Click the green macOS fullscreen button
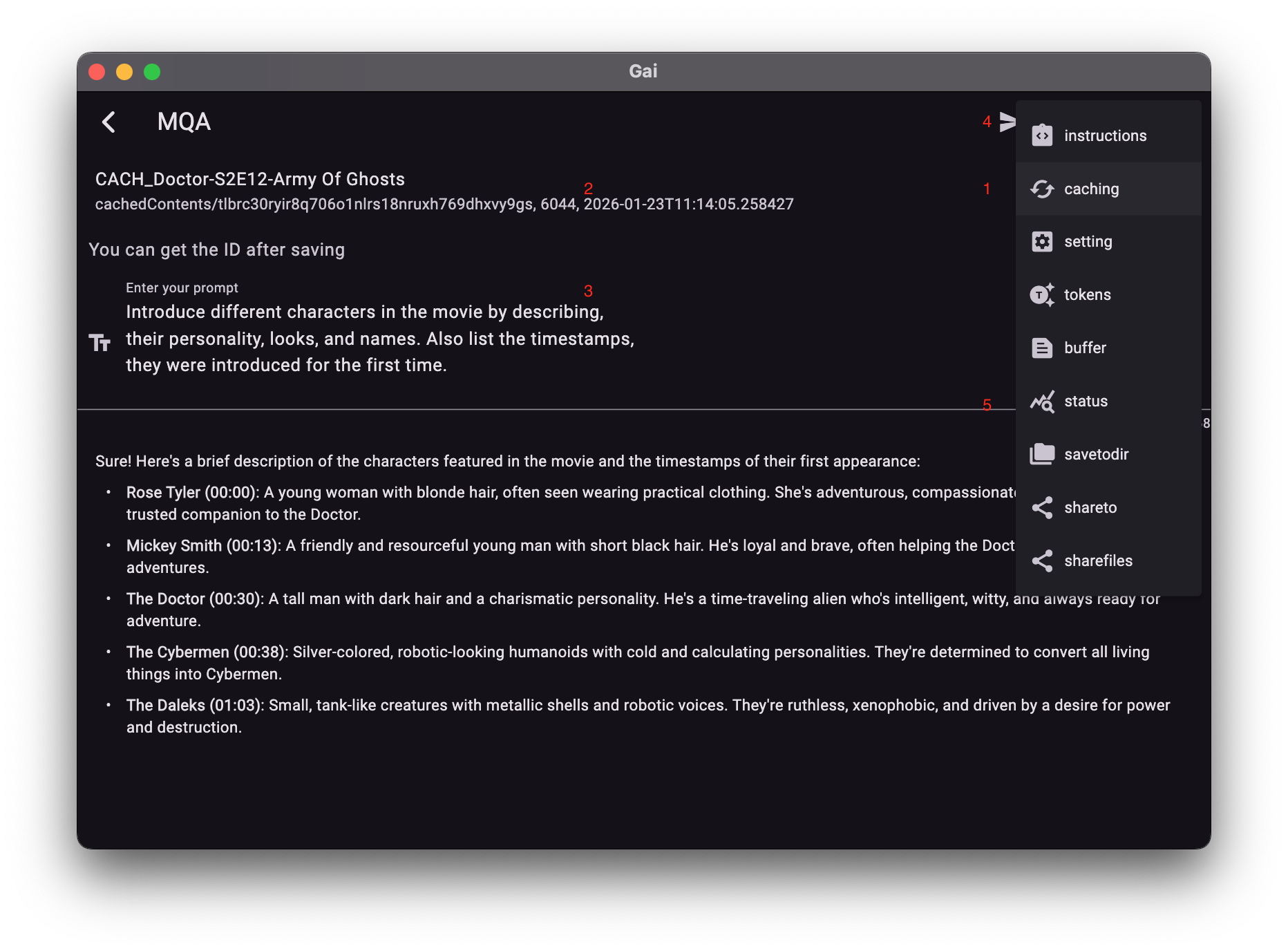1288x951 pixels. pyautogui.click(x=152, y=72)
